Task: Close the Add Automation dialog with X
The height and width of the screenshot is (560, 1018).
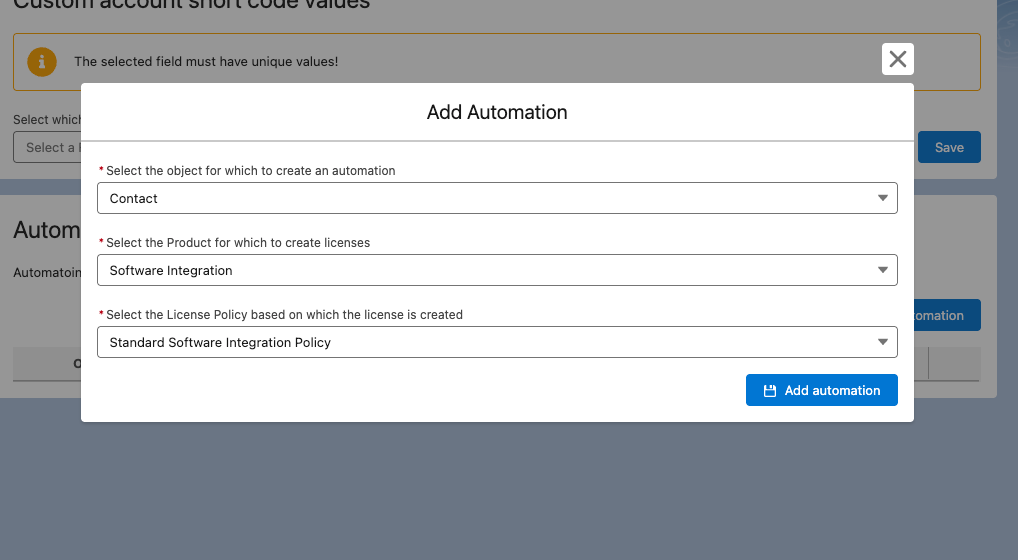Action: pyautogui.click(x=897, y=59)
